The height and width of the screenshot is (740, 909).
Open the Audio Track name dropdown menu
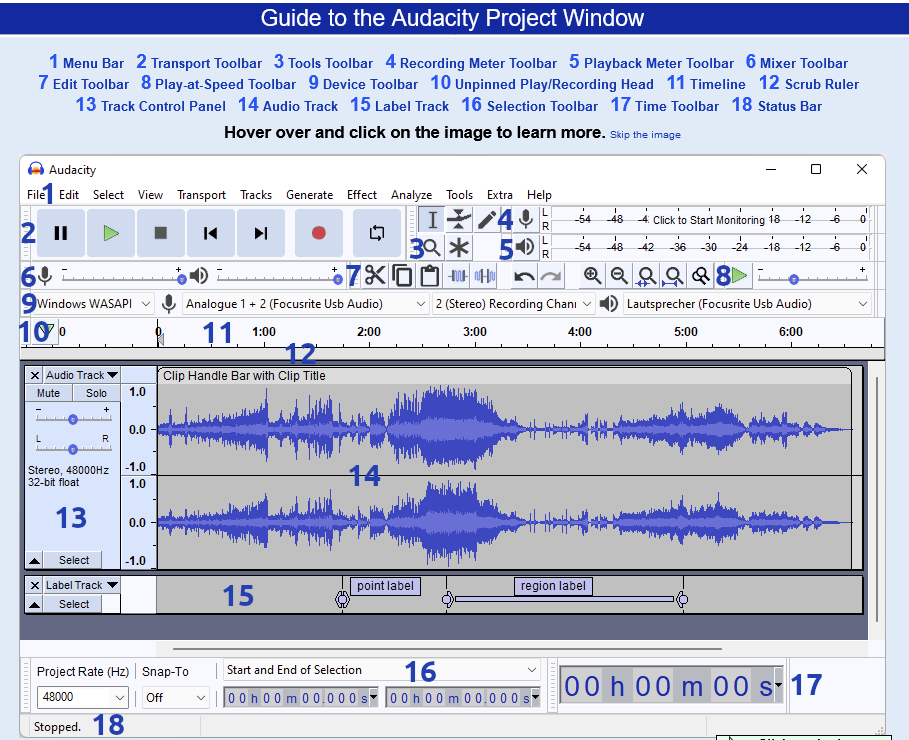tap(82, 375)
